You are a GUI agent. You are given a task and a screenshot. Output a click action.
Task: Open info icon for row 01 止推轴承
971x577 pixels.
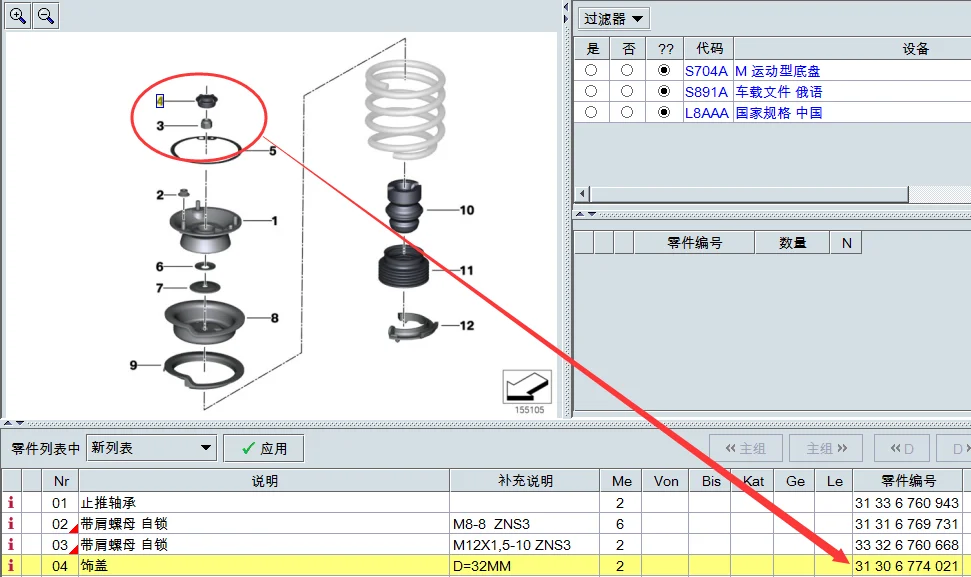pyautogui.click(x=11, y=503)
